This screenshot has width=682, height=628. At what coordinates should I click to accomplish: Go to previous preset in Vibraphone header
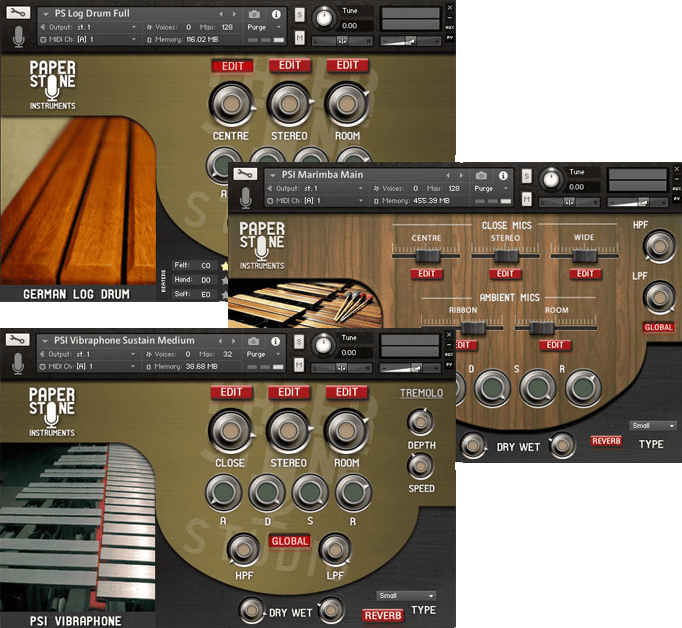(221, 341)
